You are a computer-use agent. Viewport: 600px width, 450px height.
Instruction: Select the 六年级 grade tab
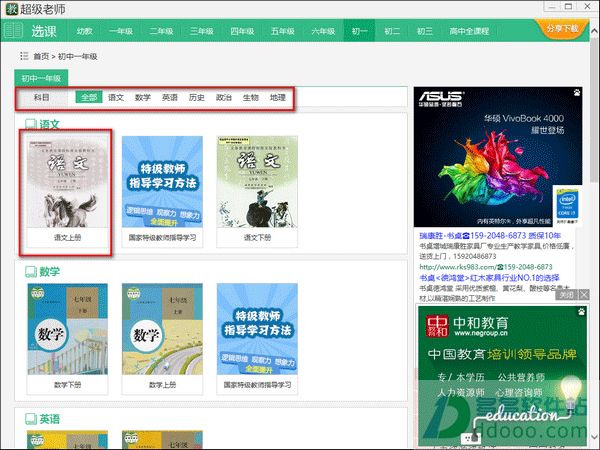[323, 31]
